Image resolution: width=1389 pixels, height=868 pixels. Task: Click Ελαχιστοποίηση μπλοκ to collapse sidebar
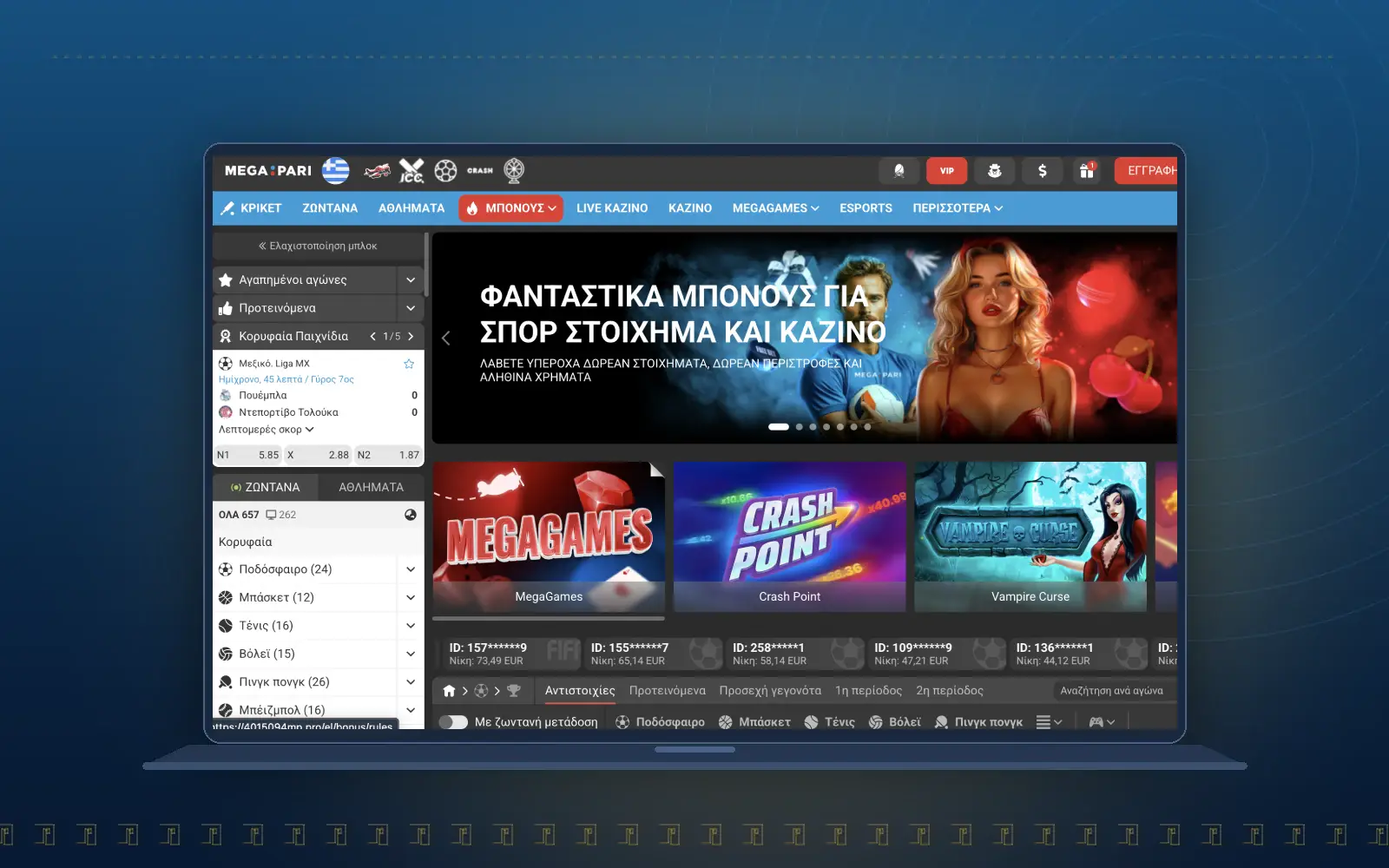coord(318,247)
